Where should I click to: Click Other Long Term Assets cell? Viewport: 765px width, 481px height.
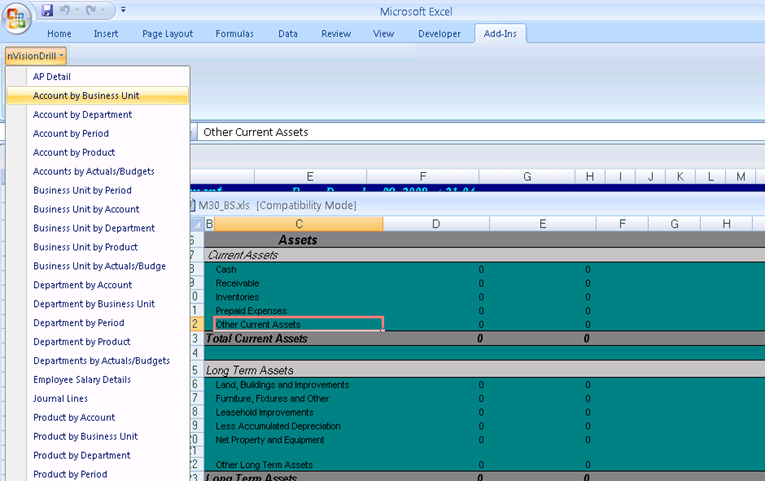(x=299, y=464)
